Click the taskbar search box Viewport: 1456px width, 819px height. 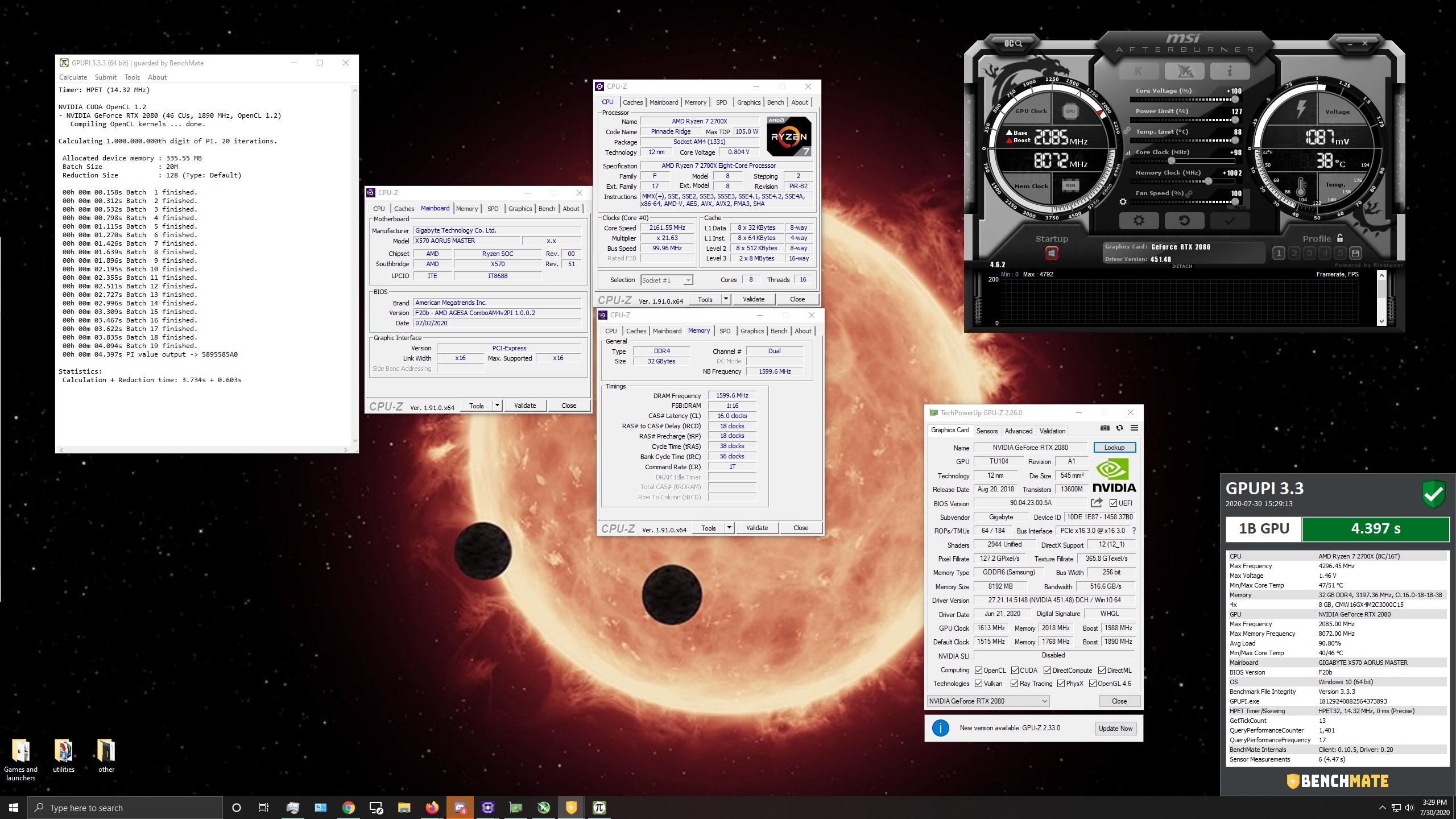pos(125,808)
